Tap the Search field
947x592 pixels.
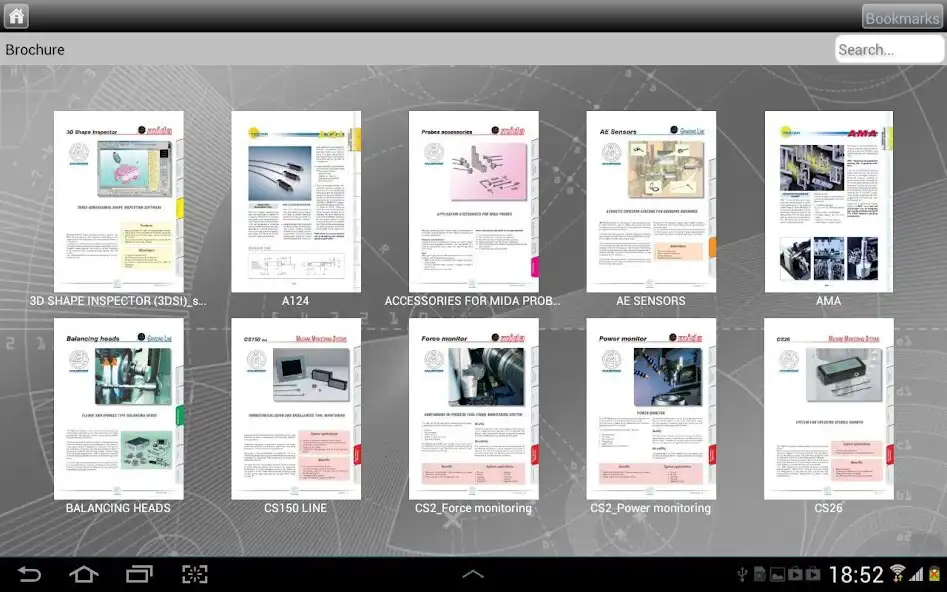[889, 48]
